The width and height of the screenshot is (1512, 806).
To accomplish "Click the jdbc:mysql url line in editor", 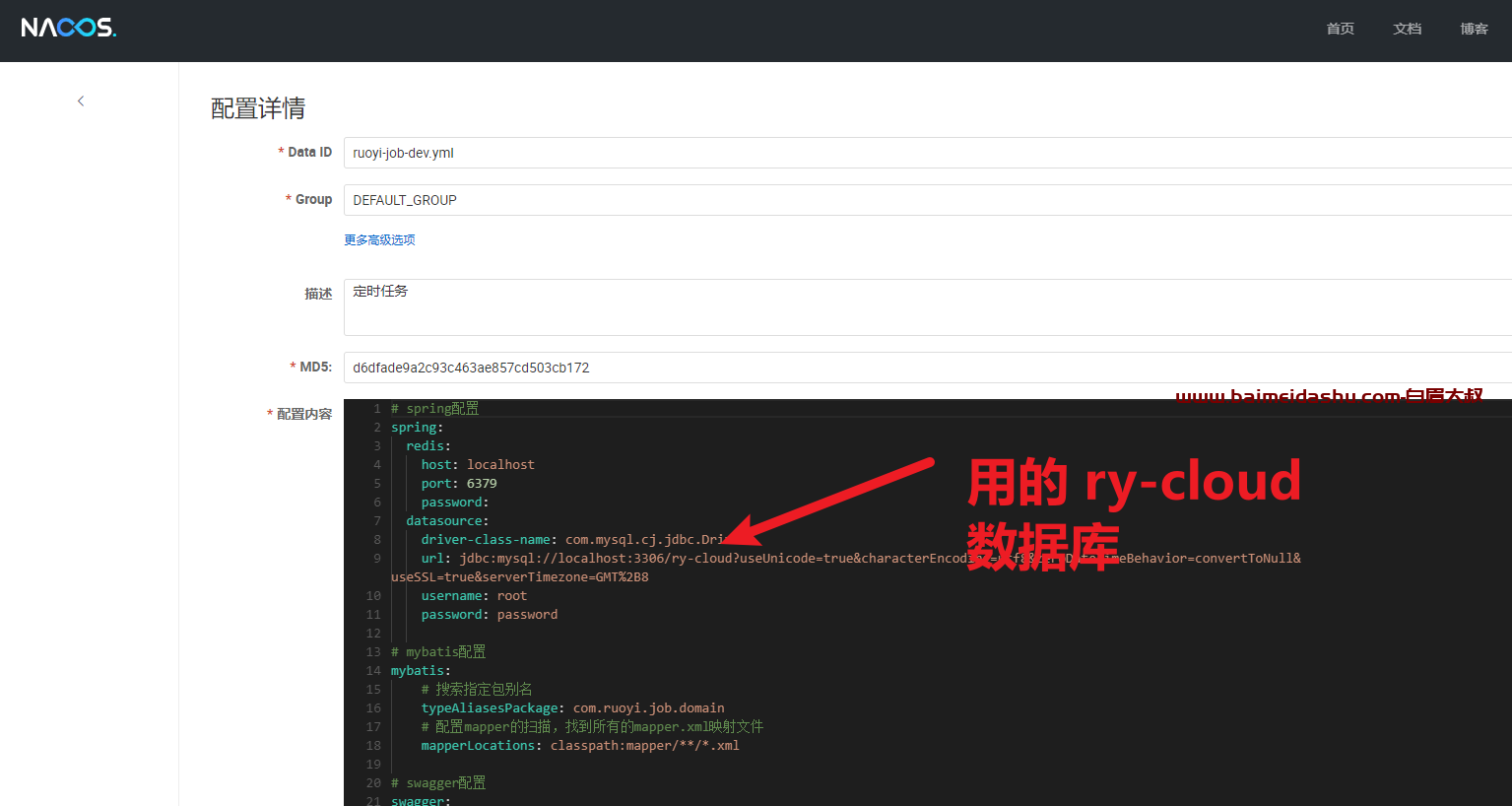I will point(861,558).
